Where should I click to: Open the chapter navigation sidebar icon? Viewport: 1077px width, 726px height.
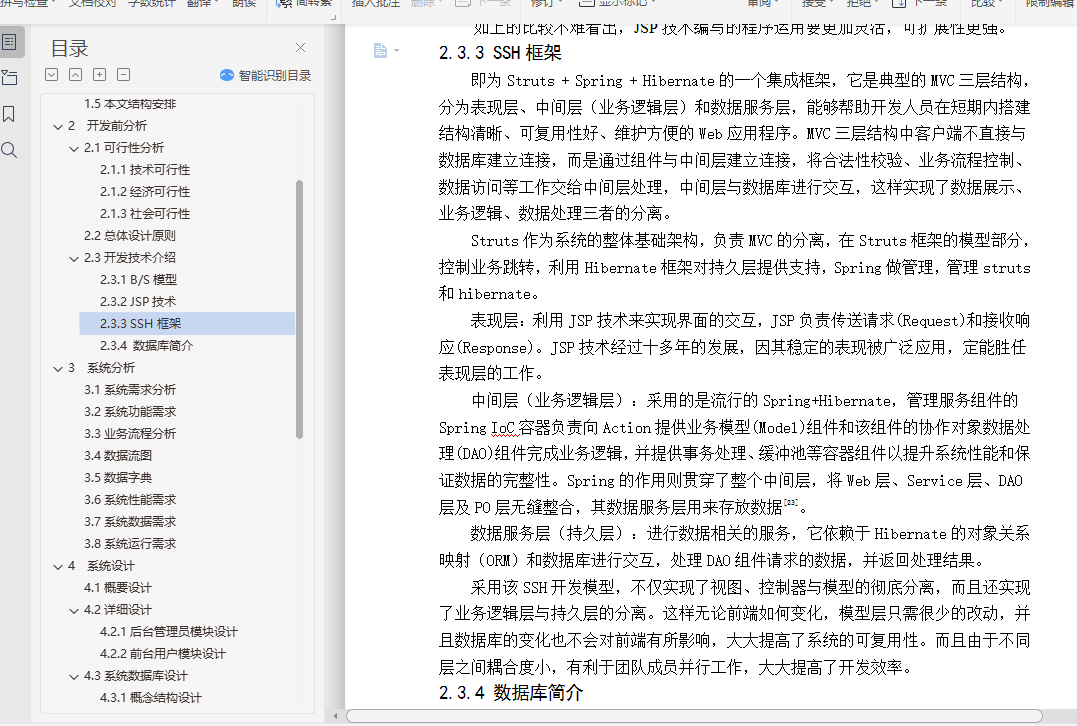click(x=10, y=78)
